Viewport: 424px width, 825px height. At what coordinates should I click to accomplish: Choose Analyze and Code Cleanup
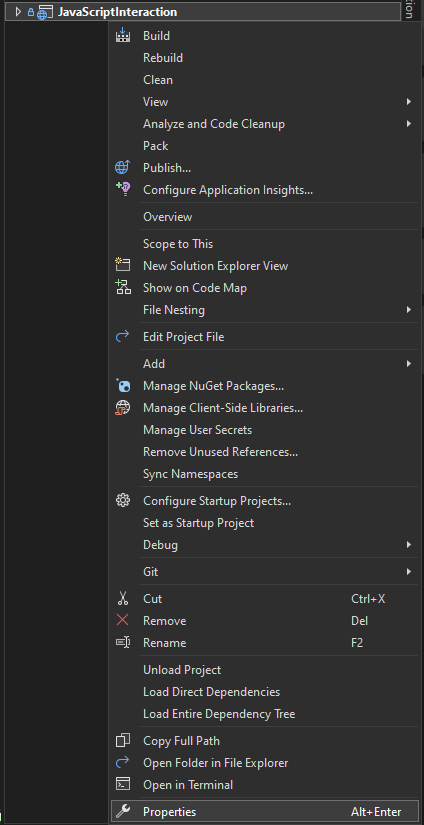[265, 124]
